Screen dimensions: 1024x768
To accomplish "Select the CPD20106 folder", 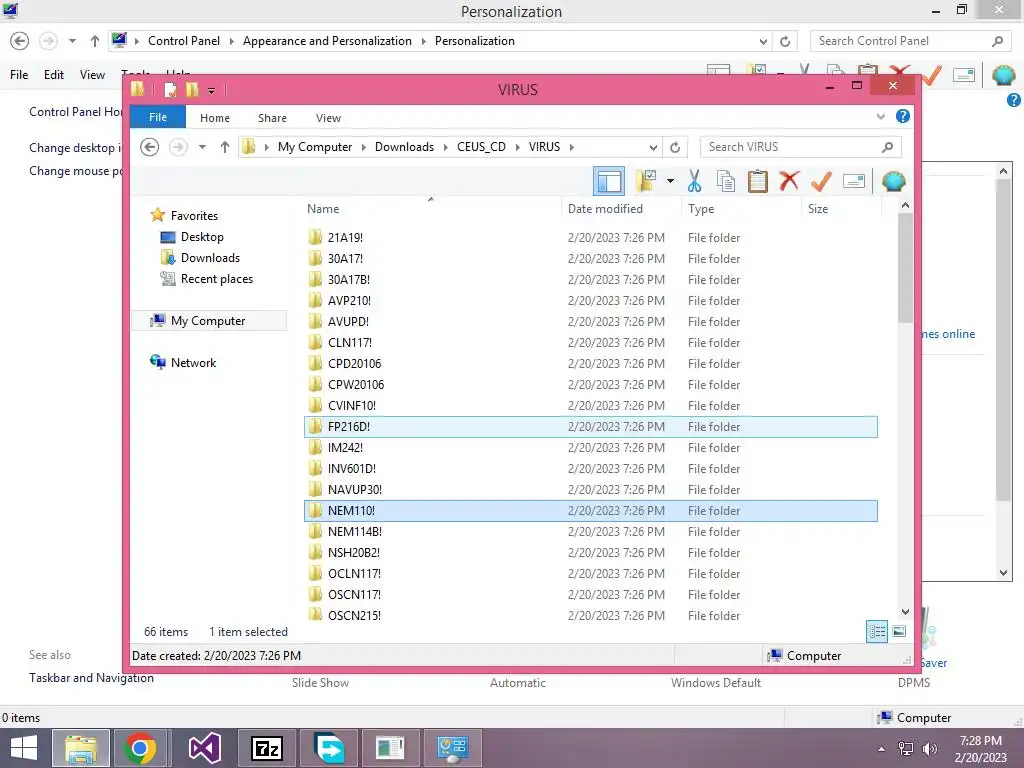I will (x=590, y=363).
